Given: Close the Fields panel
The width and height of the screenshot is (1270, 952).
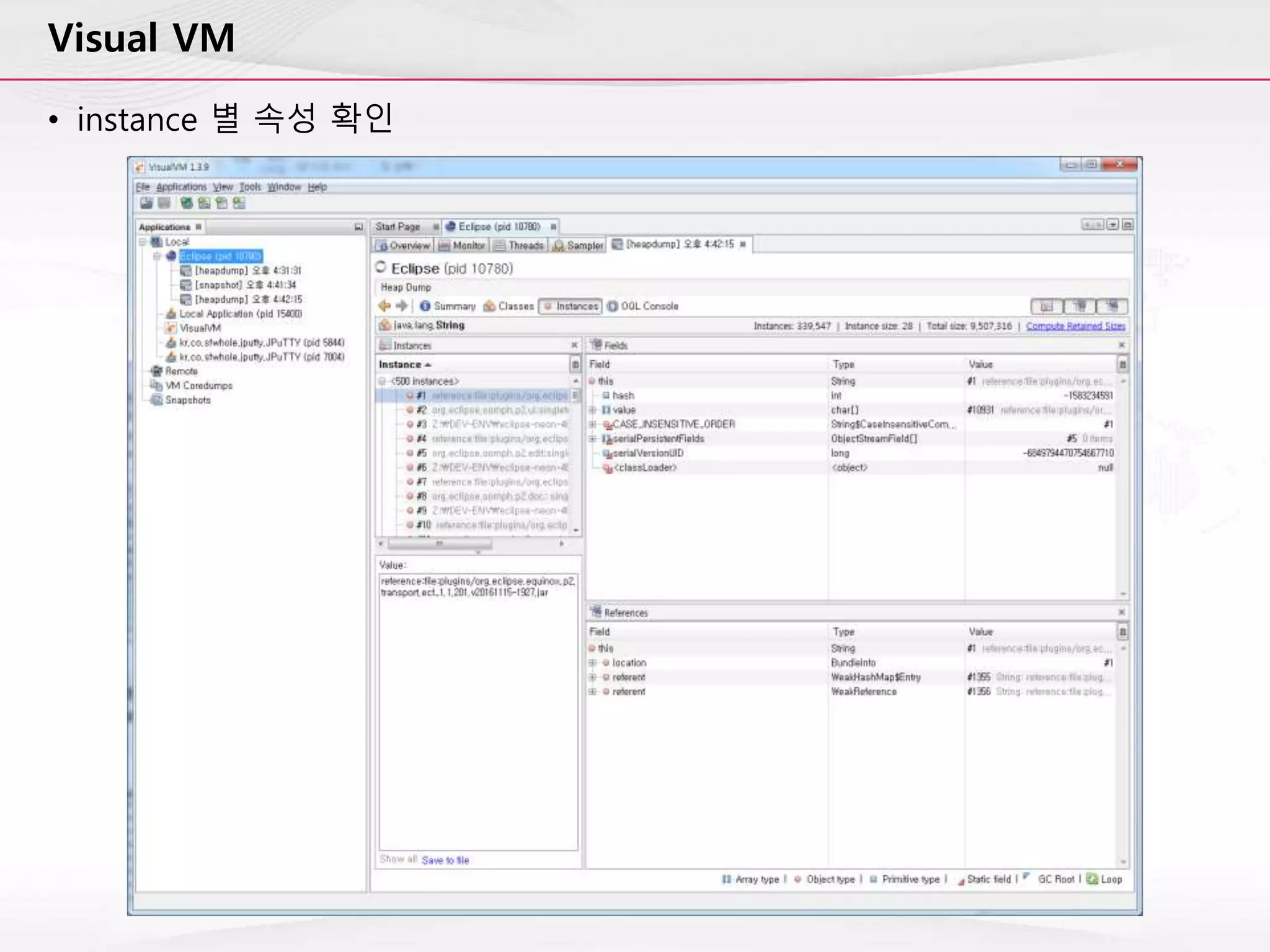Looking at the screenshot, I should (1122, 345).
